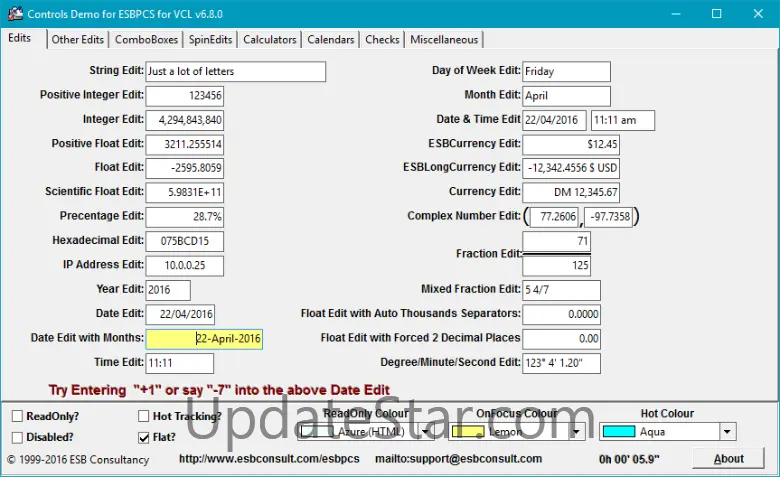
Task: Click the Integer Edit field
Action: coord(185,120)
